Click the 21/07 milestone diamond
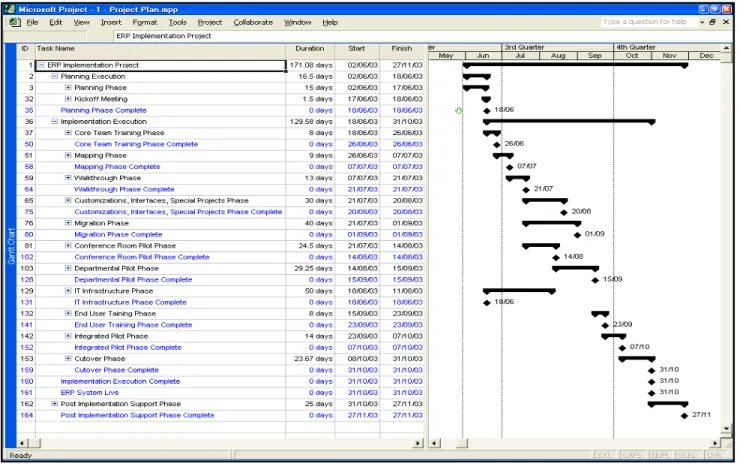Screen dimensions: 740x464 (526, 190)
